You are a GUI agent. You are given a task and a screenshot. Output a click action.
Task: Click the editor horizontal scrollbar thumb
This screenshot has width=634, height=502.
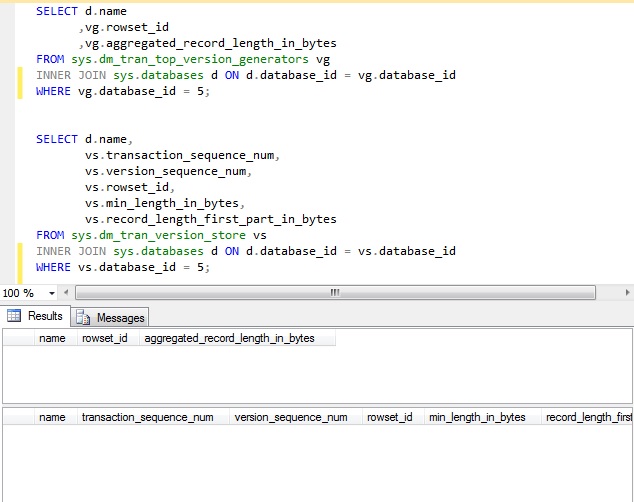[334, 293]
